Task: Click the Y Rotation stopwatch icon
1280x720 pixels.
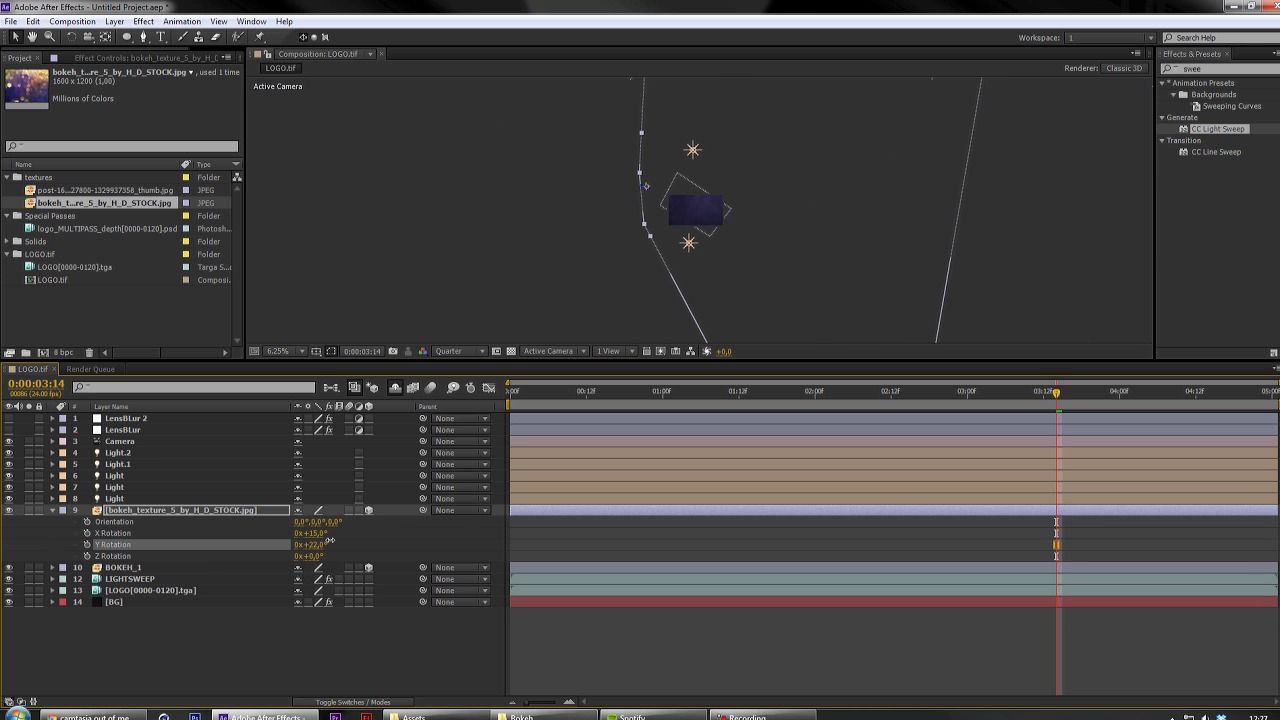Action: 87,545
